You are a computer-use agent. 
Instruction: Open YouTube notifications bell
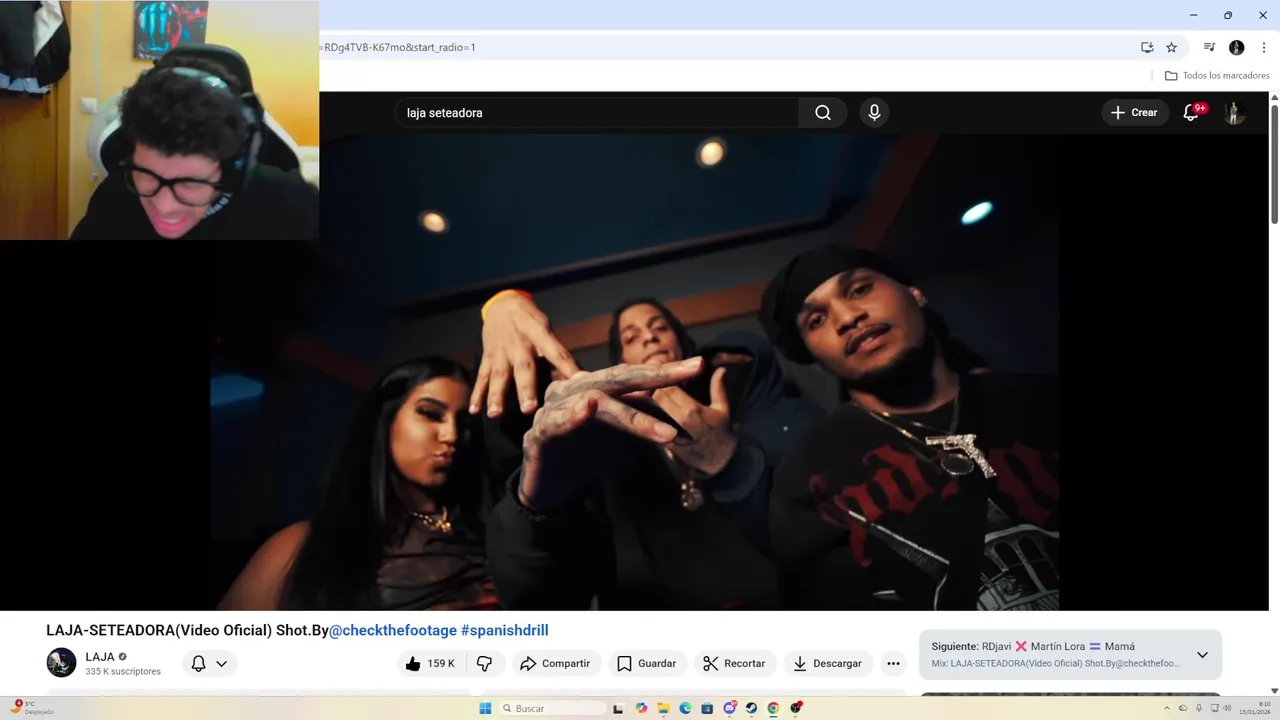click(1191, 113)
